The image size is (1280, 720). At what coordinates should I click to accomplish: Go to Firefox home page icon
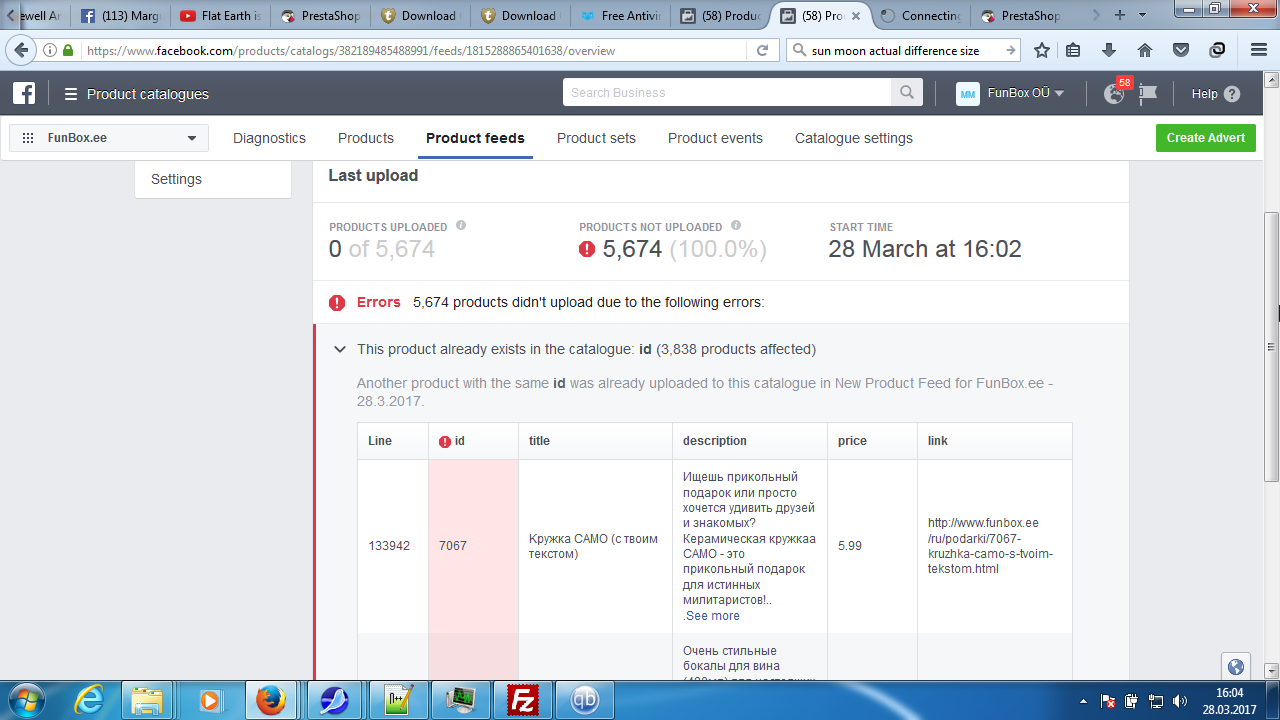[x=1145, y=50]
